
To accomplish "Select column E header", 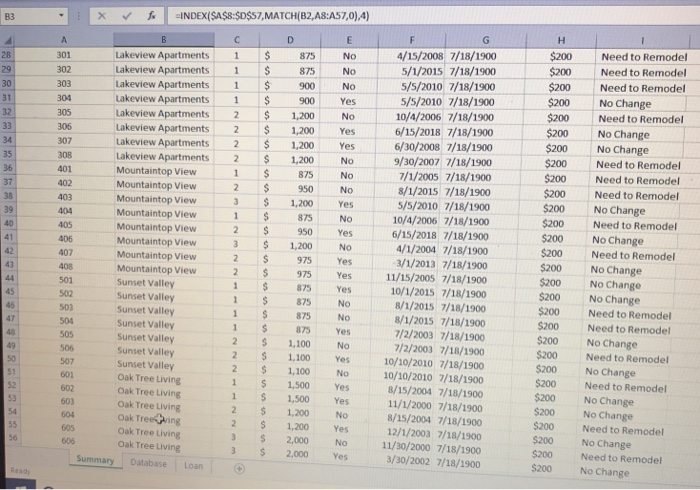I will pos(349,40).
